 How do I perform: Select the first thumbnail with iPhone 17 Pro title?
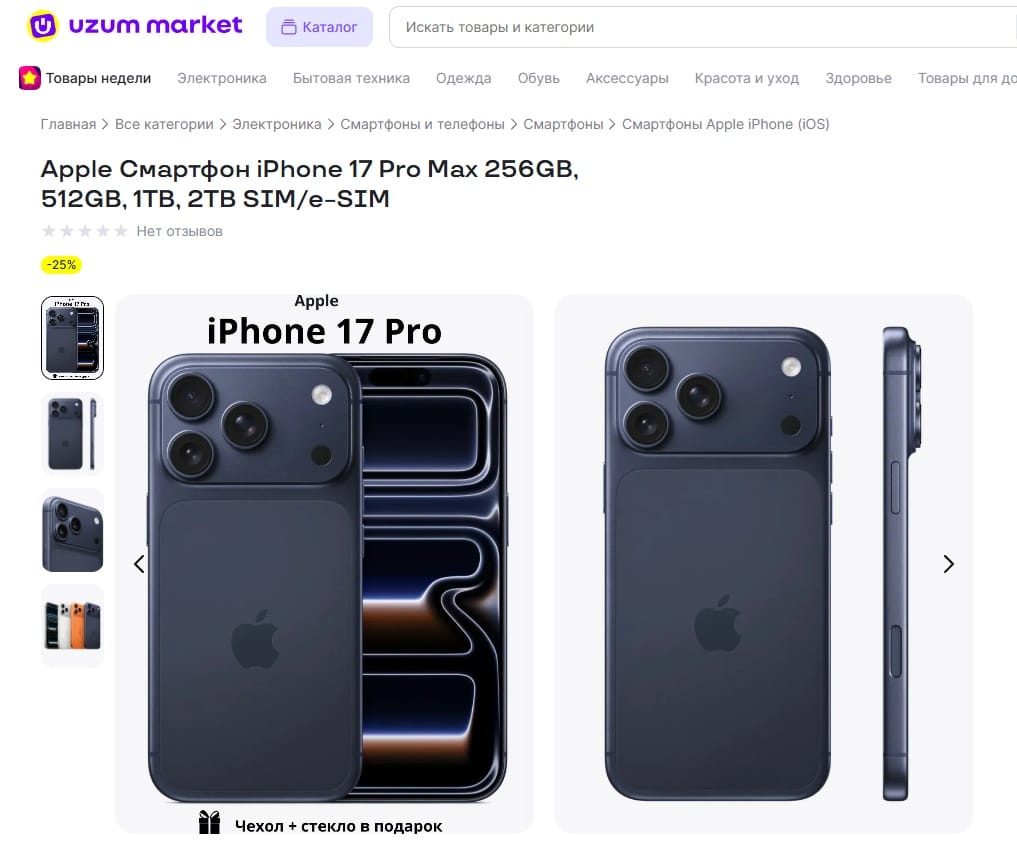pos(73,338)
